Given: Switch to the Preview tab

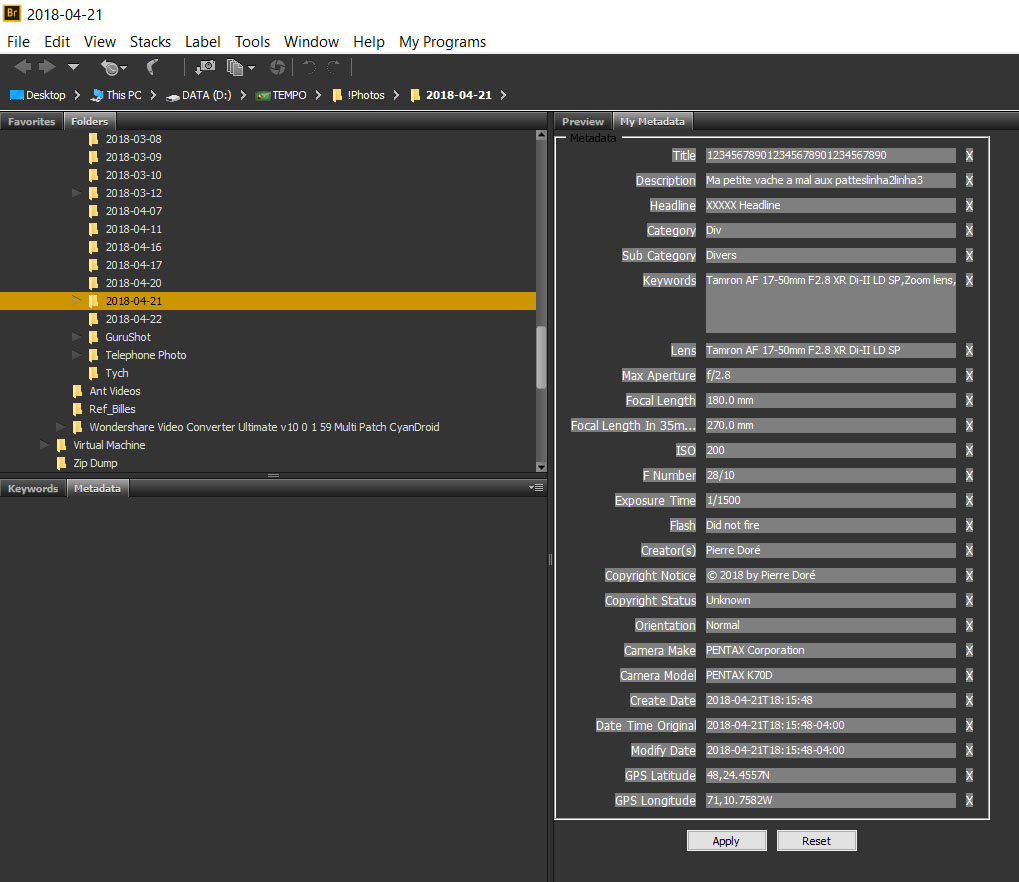Looking at the screenshot, I should 582,122.
